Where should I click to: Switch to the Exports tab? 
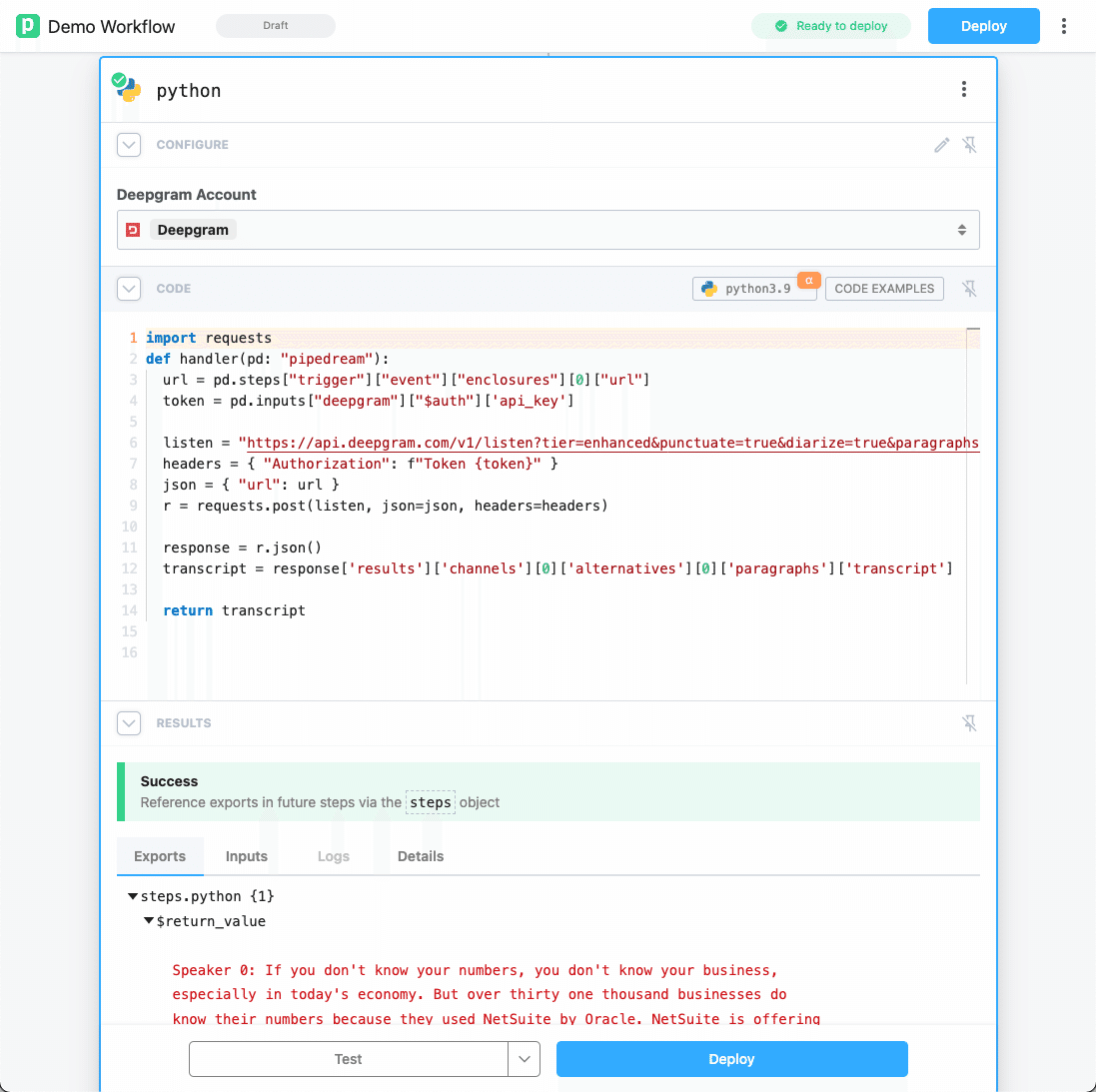160,856
